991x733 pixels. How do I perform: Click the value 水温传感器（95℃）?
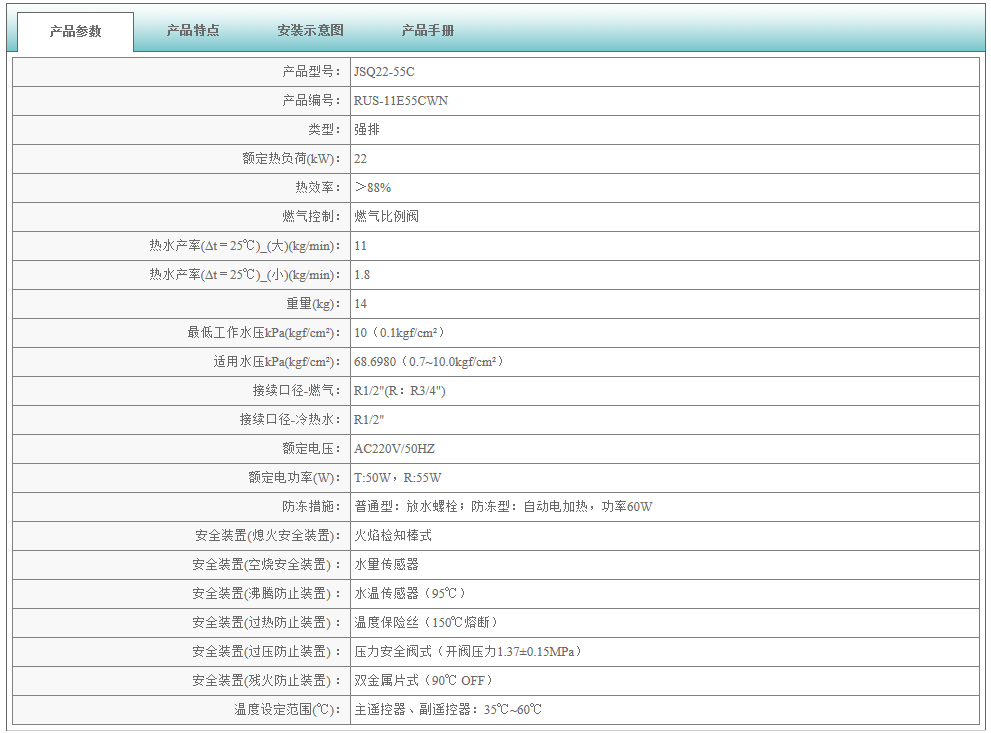410,593
